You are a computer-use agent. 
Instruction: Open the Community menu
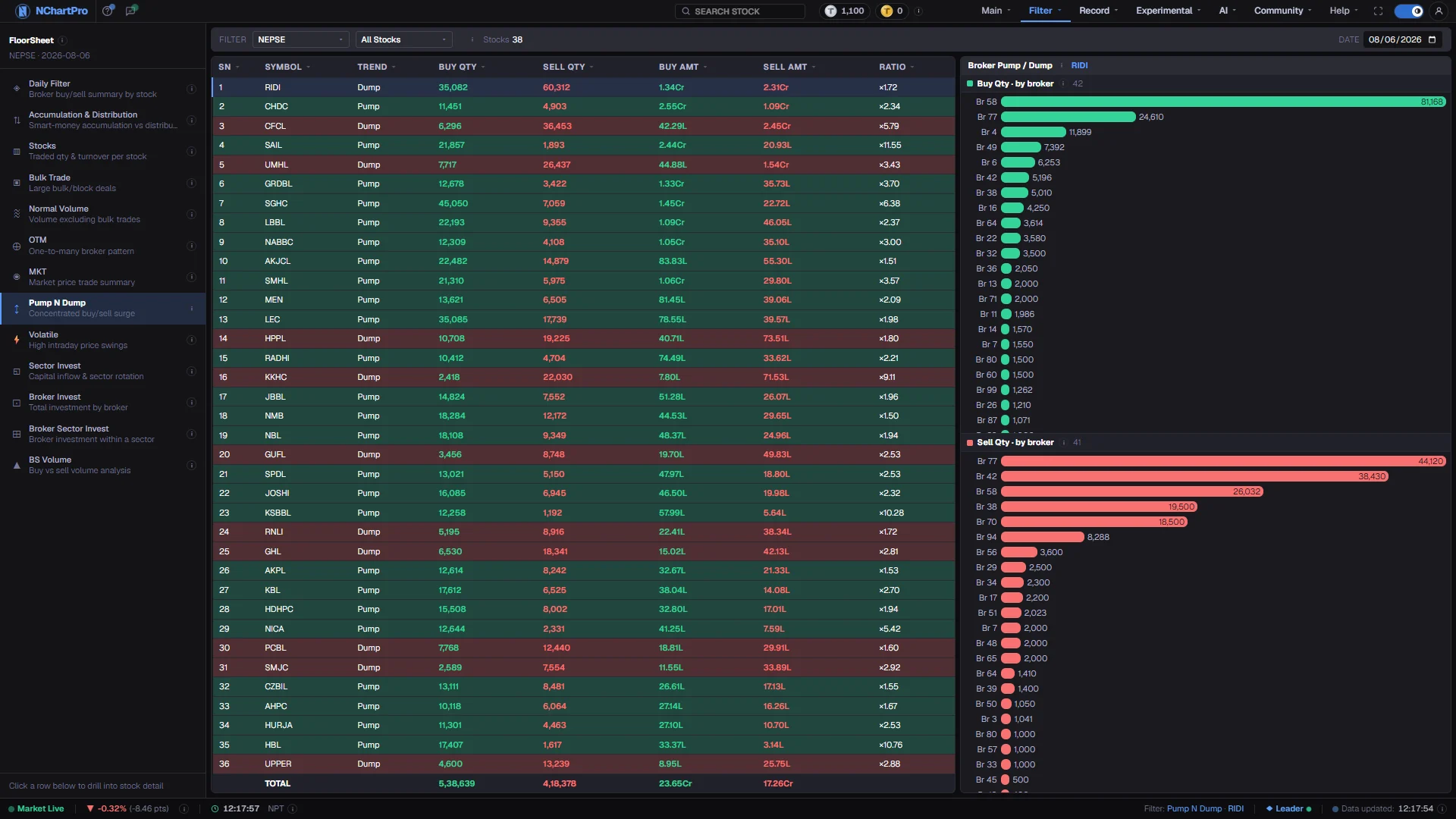click(1282, 11)
